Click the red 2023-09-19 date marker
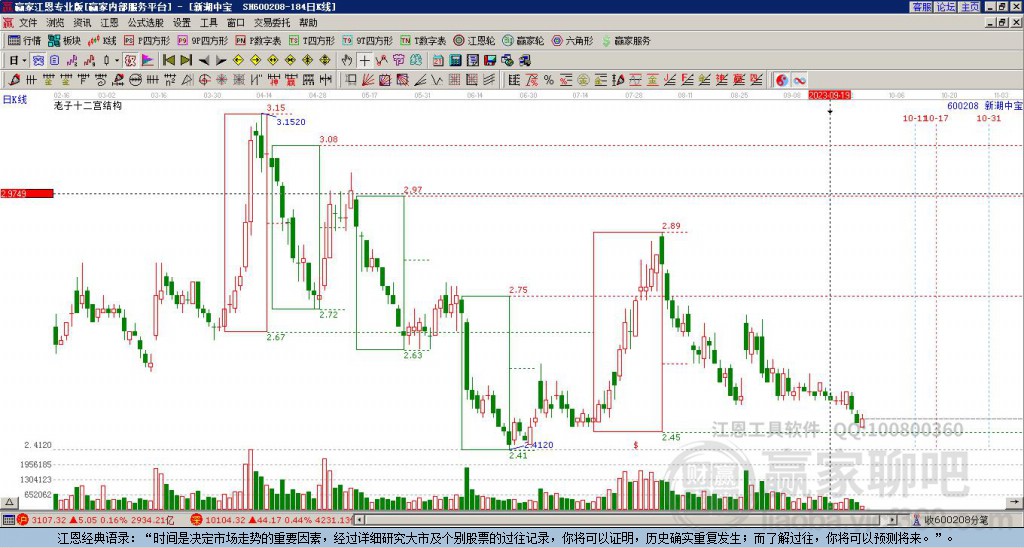1024x548 pixels. [829, 95]
